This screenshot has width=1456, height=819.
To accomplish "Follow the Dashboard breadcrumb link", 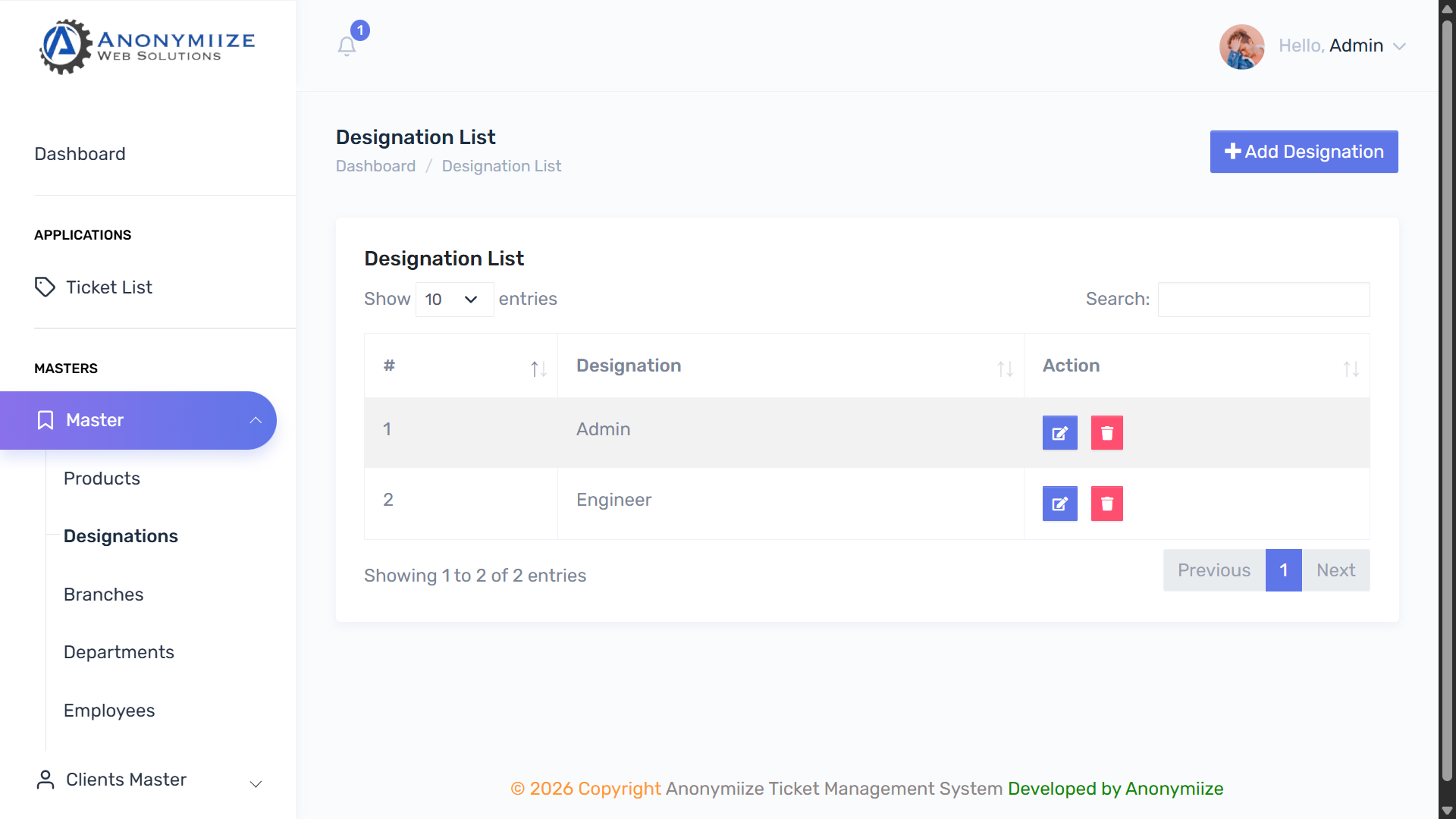I will (x=375, y=166).
